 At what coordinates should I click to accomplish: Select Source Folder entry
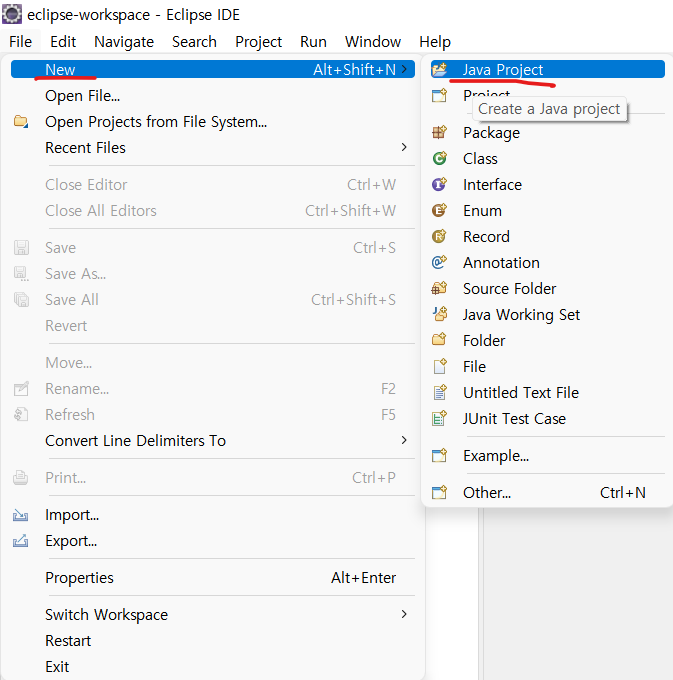click(x=548, y=288)
